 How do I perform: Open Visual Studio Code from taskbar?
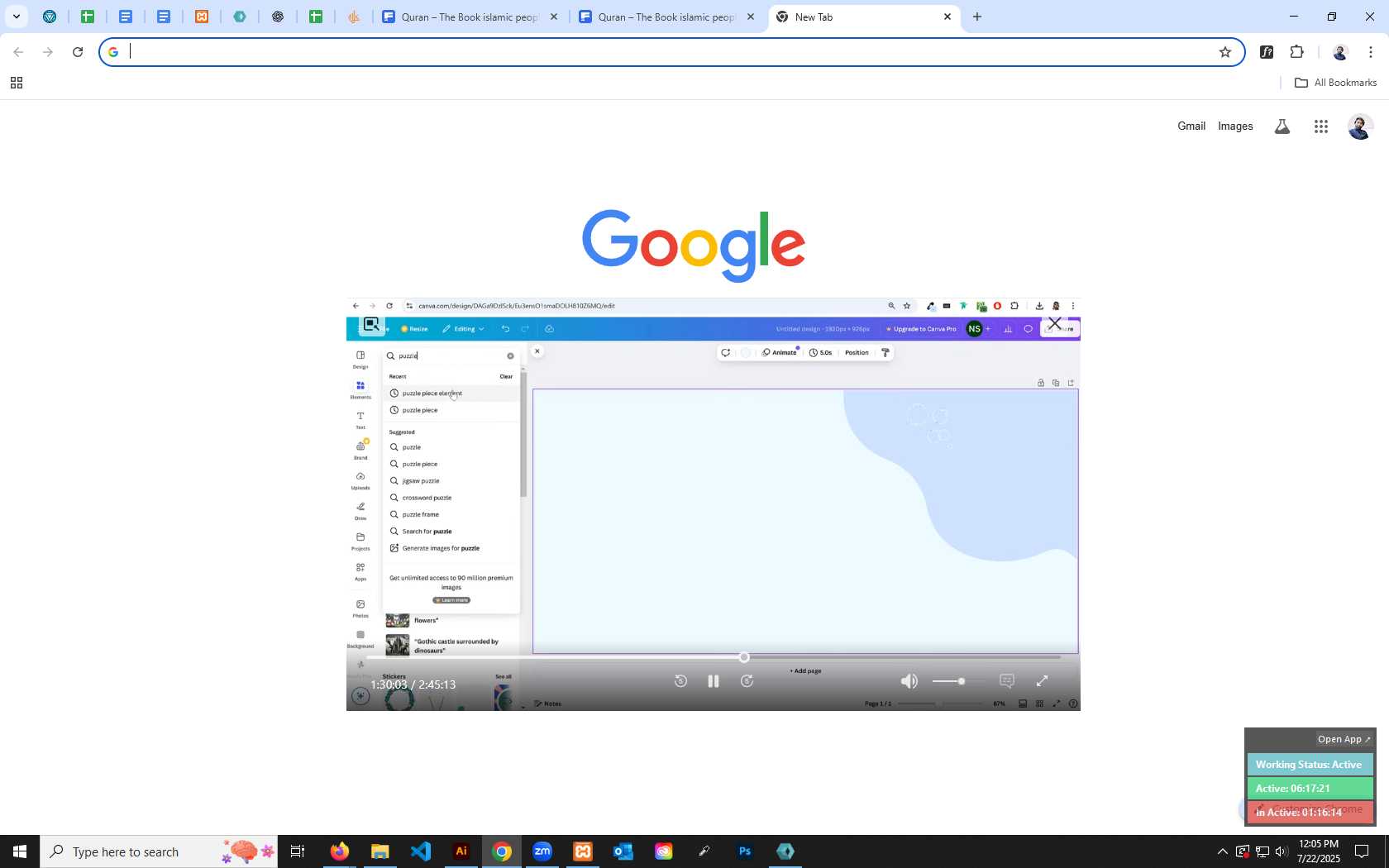point(421,851)
